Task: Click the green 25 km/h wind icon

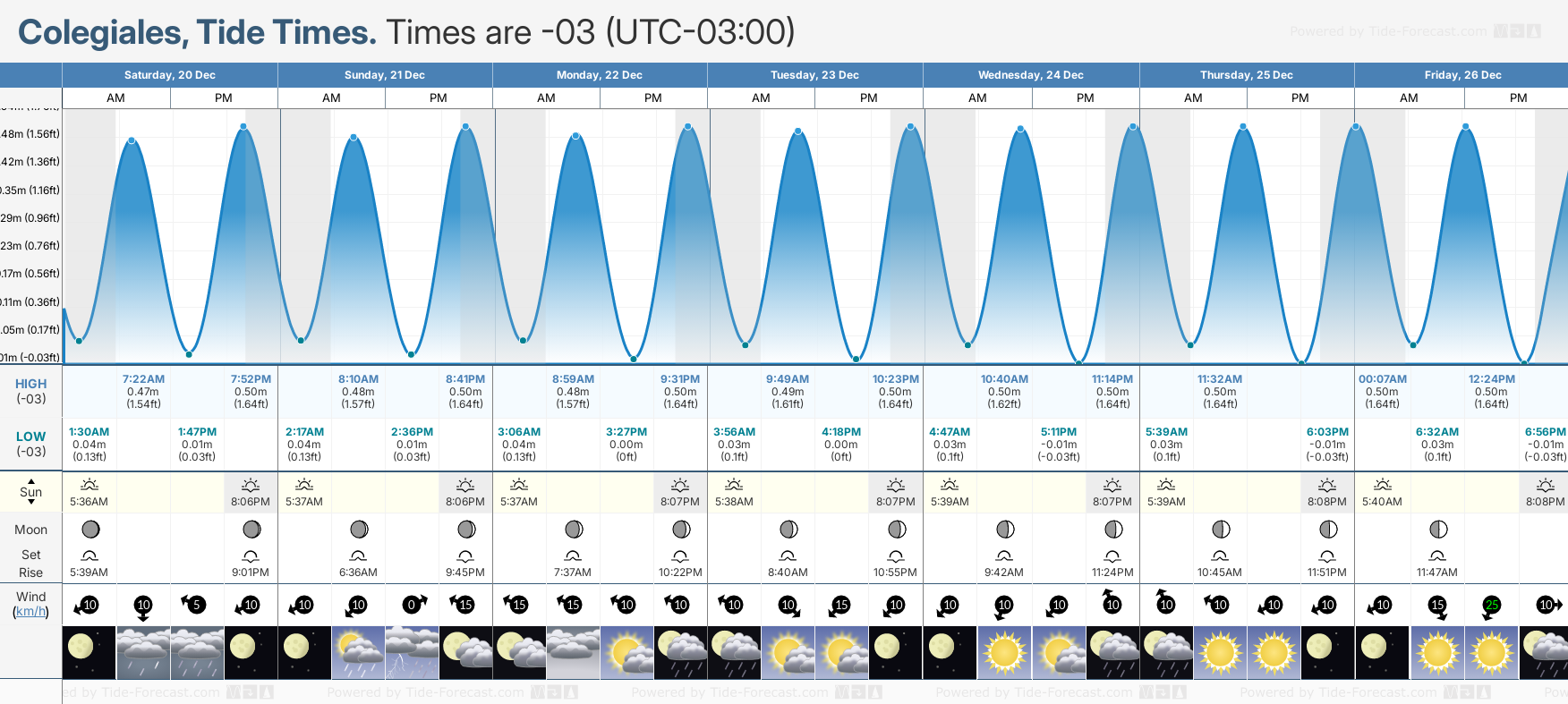Action: coord(1491,606)
